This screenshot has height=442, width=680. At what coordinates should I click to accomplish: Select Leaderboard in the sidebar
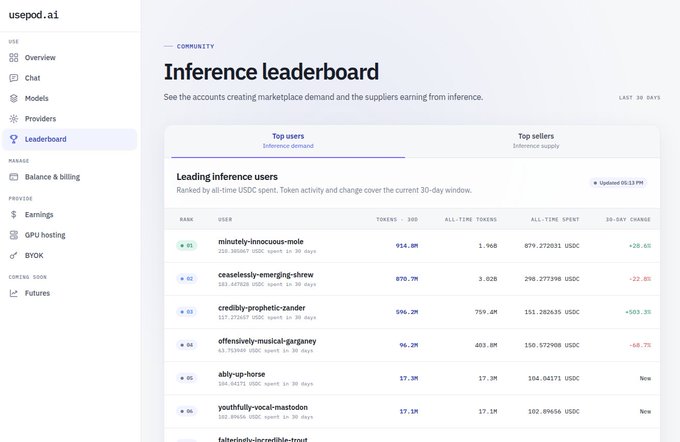click(69, 139)
